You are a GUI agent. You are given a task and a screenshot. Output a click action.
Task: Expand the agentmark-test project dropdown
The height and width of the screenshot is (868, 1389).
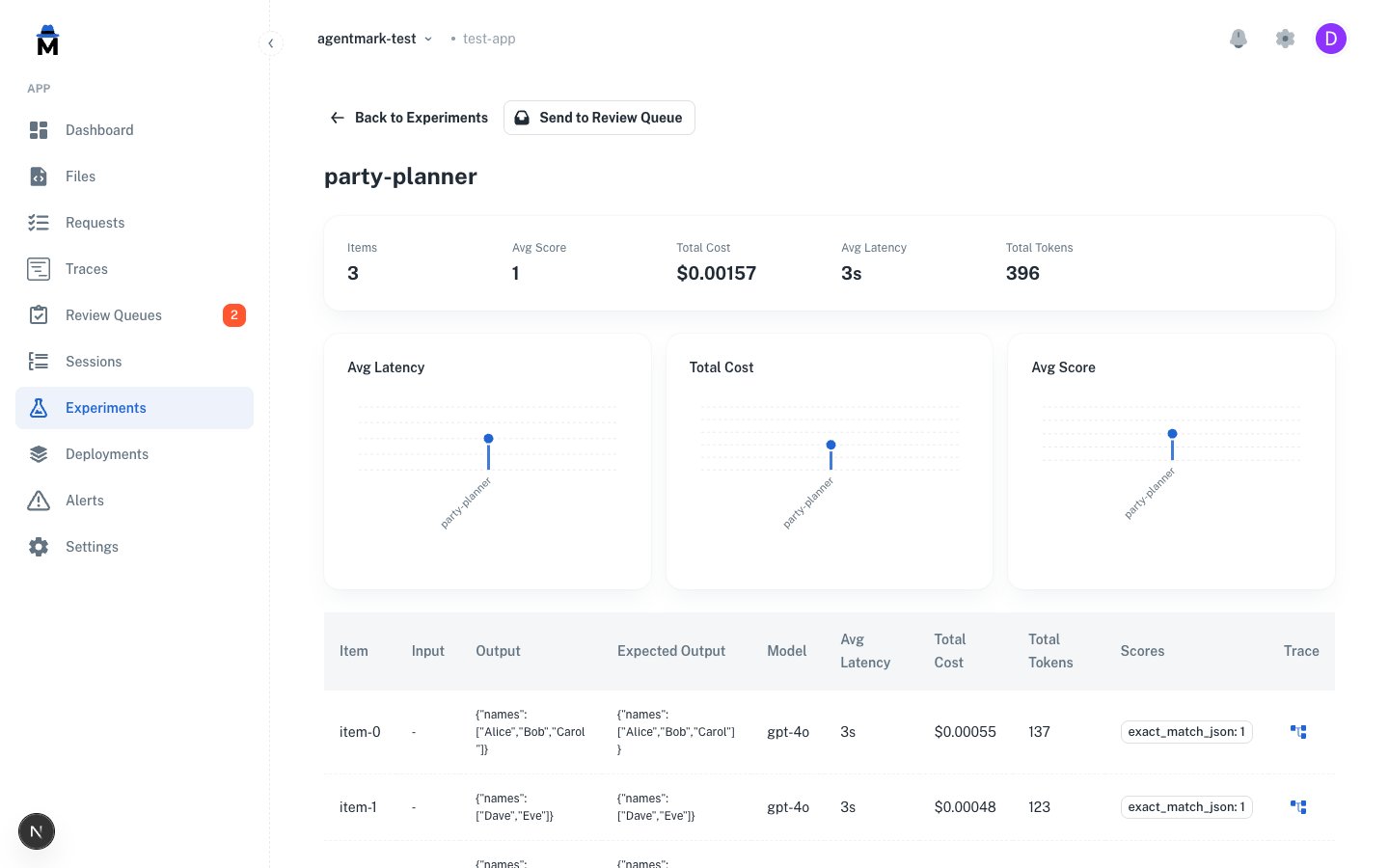pyautogui.click(x=375, y=39)
